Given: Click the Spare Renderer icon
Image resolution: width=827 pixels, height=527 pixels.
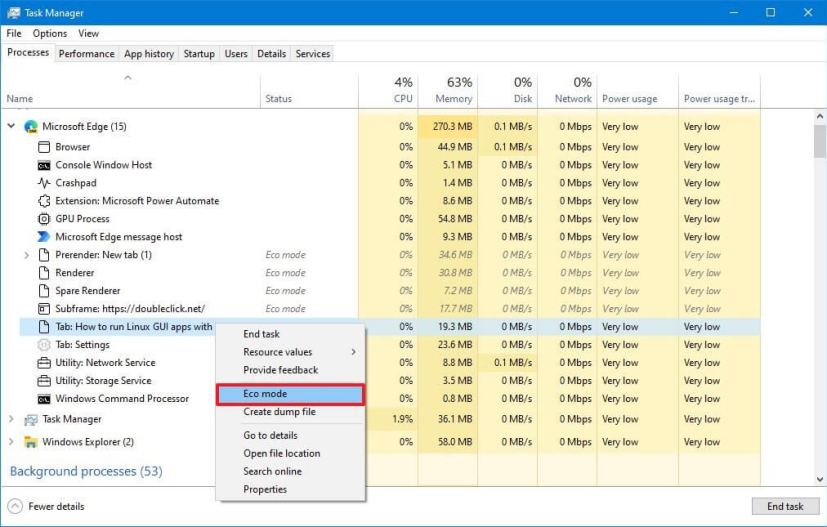Looking at the screenshot, I should click(44, 291).
